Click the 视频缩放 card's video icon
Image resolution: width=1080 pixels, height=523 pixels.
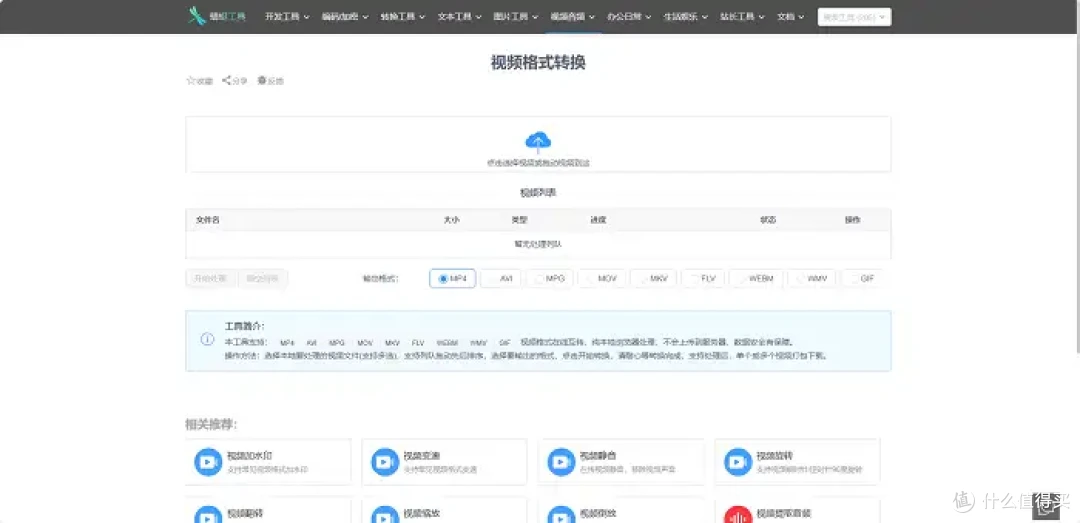click(x=385, y=515)
